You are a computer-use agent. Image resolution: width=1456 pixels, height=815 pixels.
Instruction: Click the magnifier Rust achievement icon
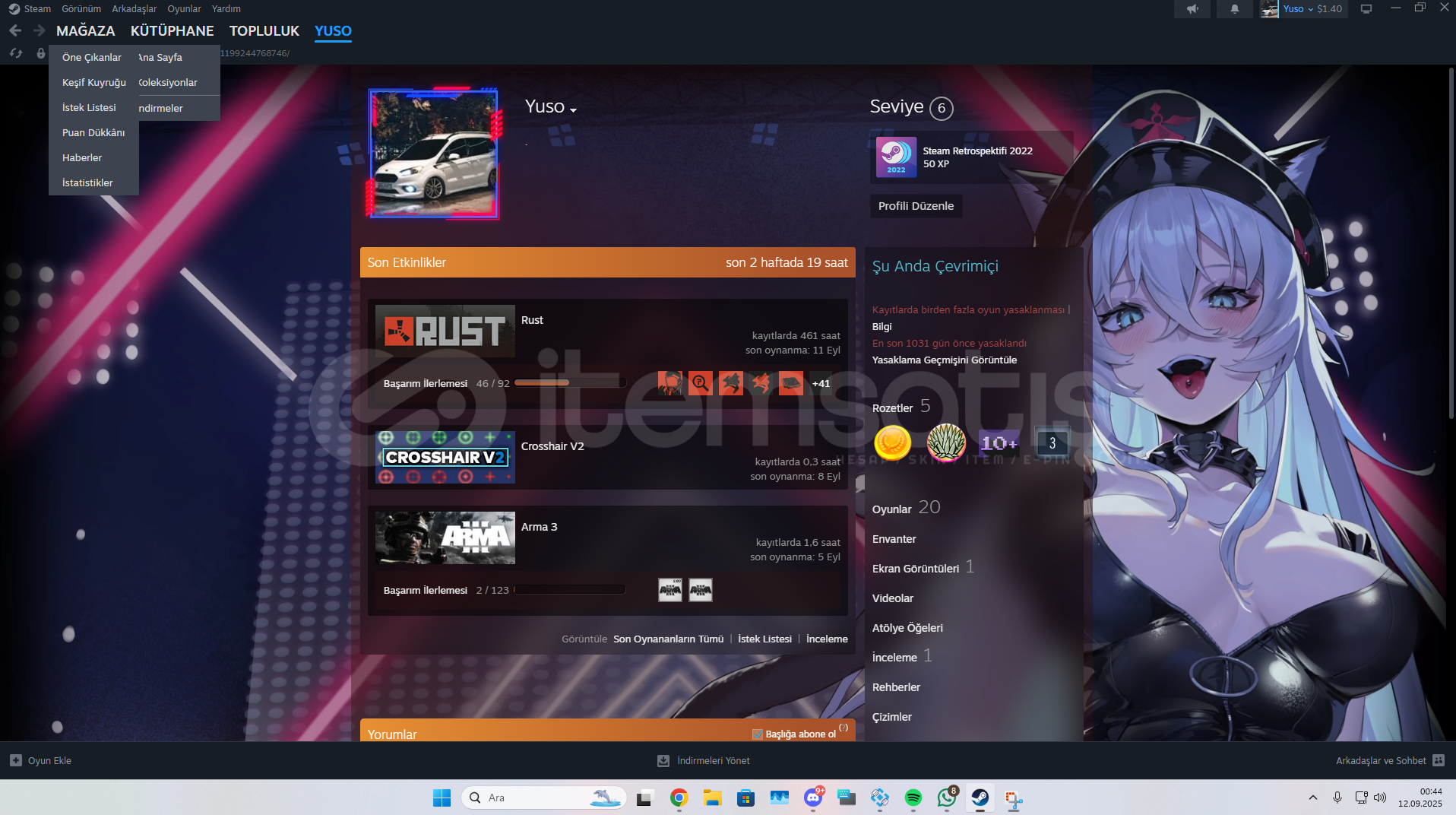click(700, 383)
